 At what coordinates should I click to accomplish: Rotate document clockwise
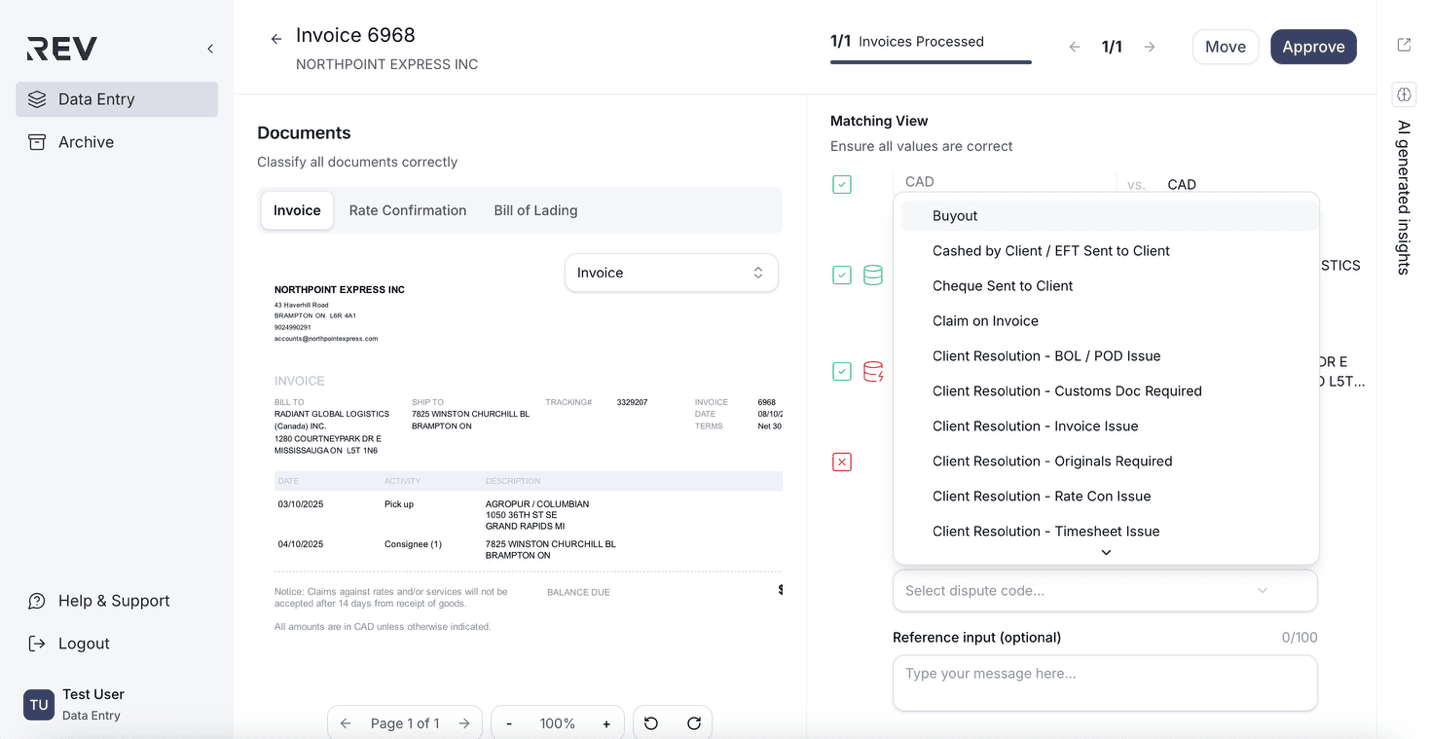coord(694,723)
